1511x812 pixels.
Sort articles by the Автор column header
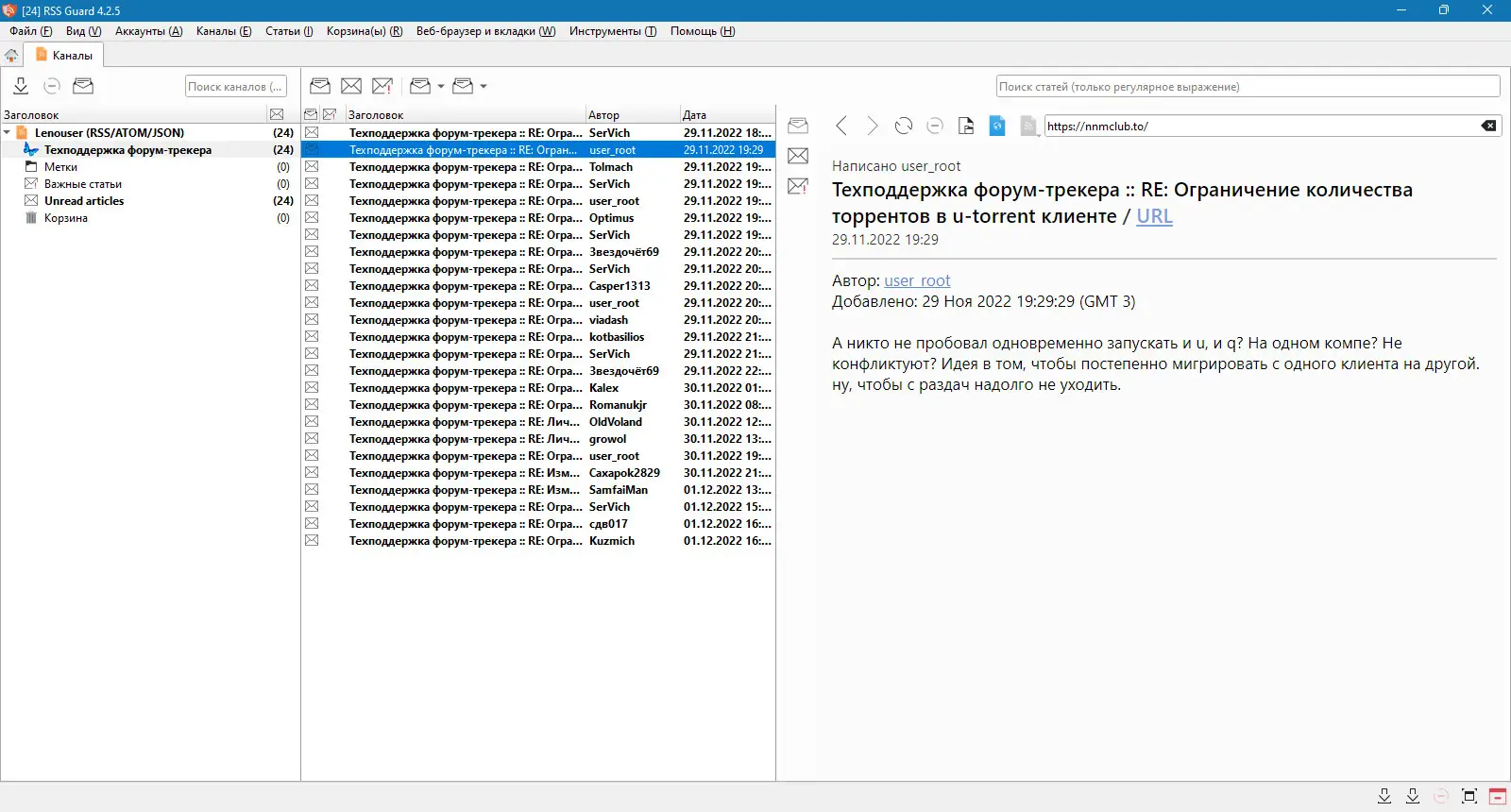click(x=632, y=114)
